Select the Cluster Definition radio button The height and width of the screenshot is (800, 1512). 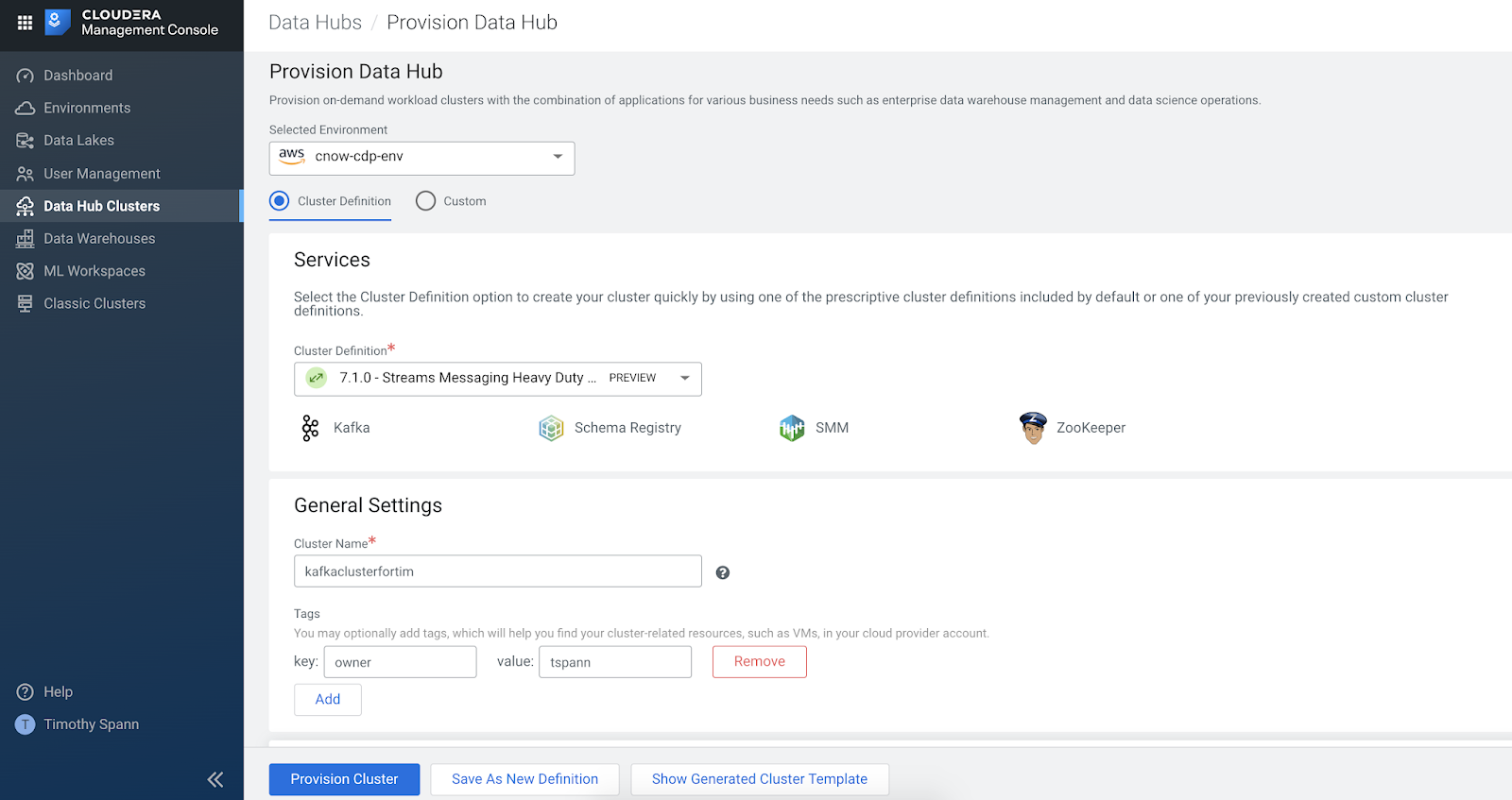[x=280, y=201]
